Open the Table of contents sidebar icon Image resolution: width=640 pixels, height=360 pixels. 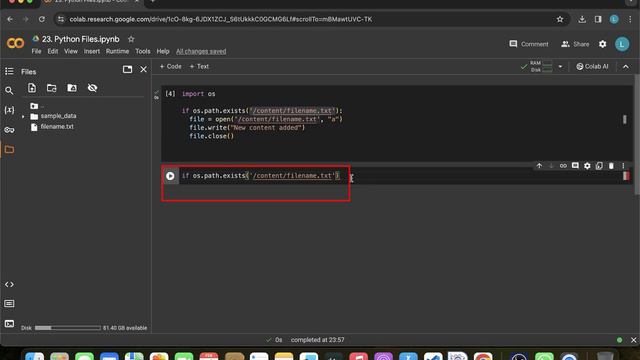(9, 71)
